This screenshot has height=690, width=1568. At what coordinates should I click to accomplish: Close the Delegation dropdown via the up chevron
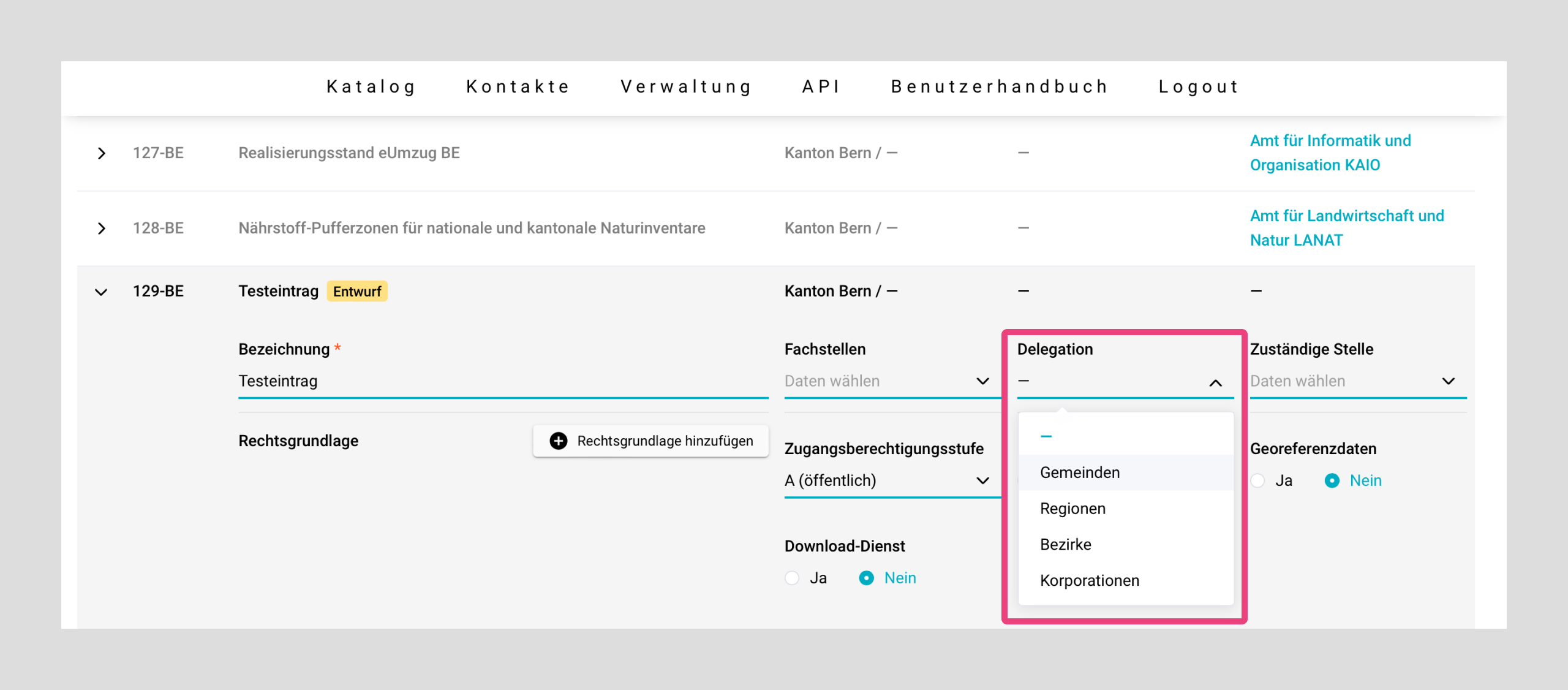(1215, 383)
